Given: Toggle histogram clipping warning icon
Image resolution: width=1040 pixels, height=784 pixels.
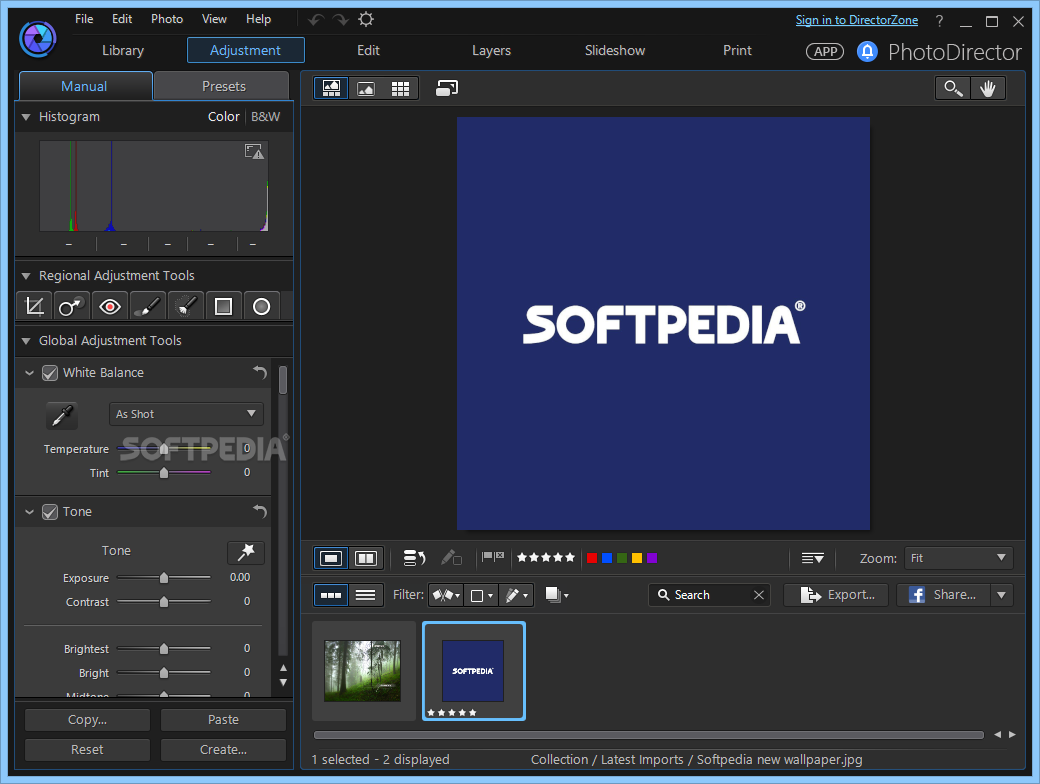Looking at the screenshot, I should (254, 152).
